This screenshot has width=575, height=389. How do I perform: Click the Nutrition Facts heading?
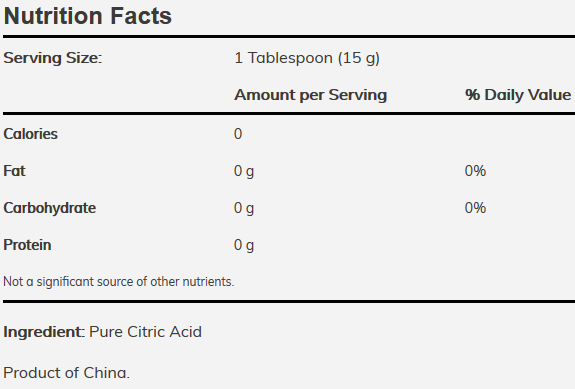click(x=87, y=16)
